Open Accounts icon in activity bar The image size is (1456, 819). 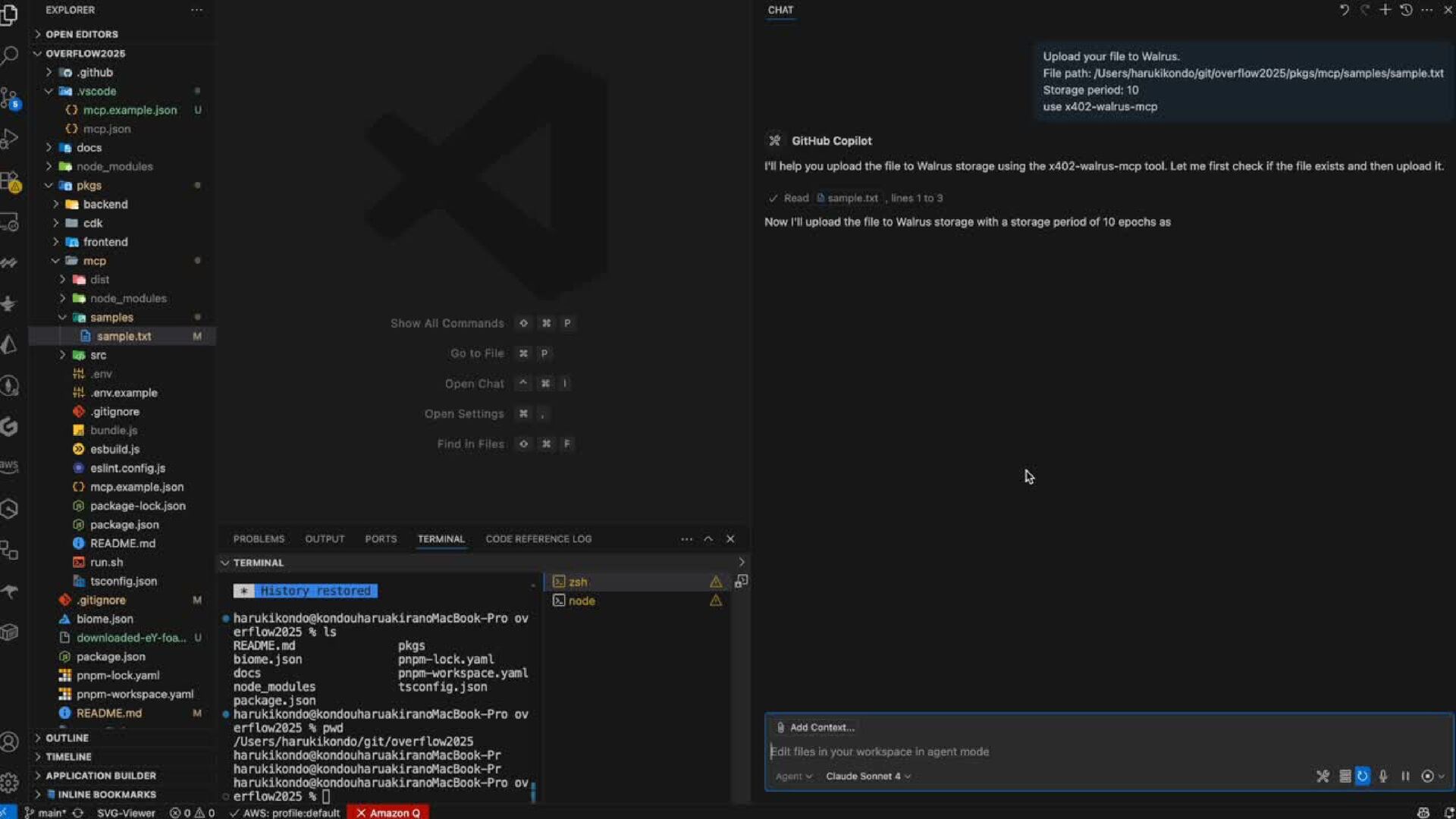[x=9, y=742]
